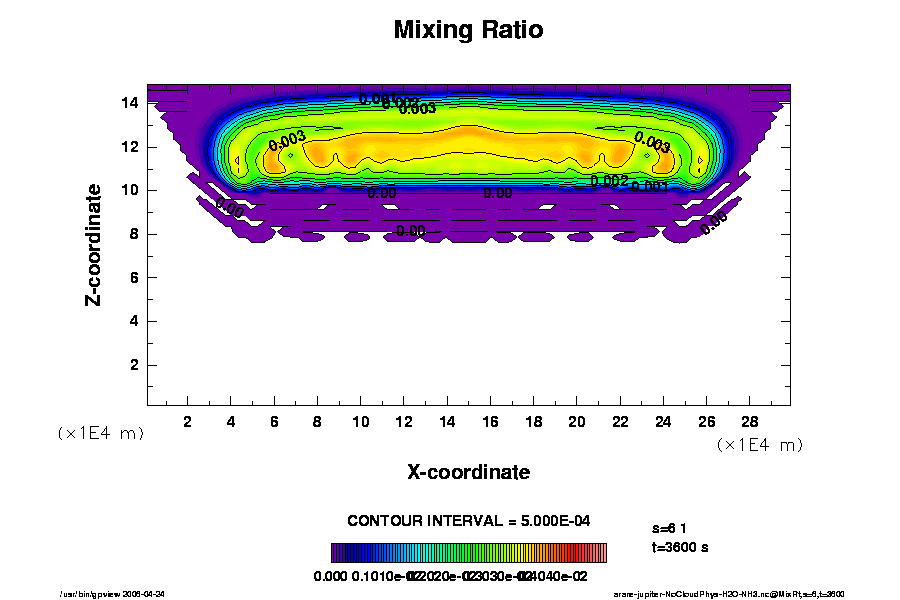
Task: Click the s=6 1 label
Action: pyautogui.click(x=669, y=527)
